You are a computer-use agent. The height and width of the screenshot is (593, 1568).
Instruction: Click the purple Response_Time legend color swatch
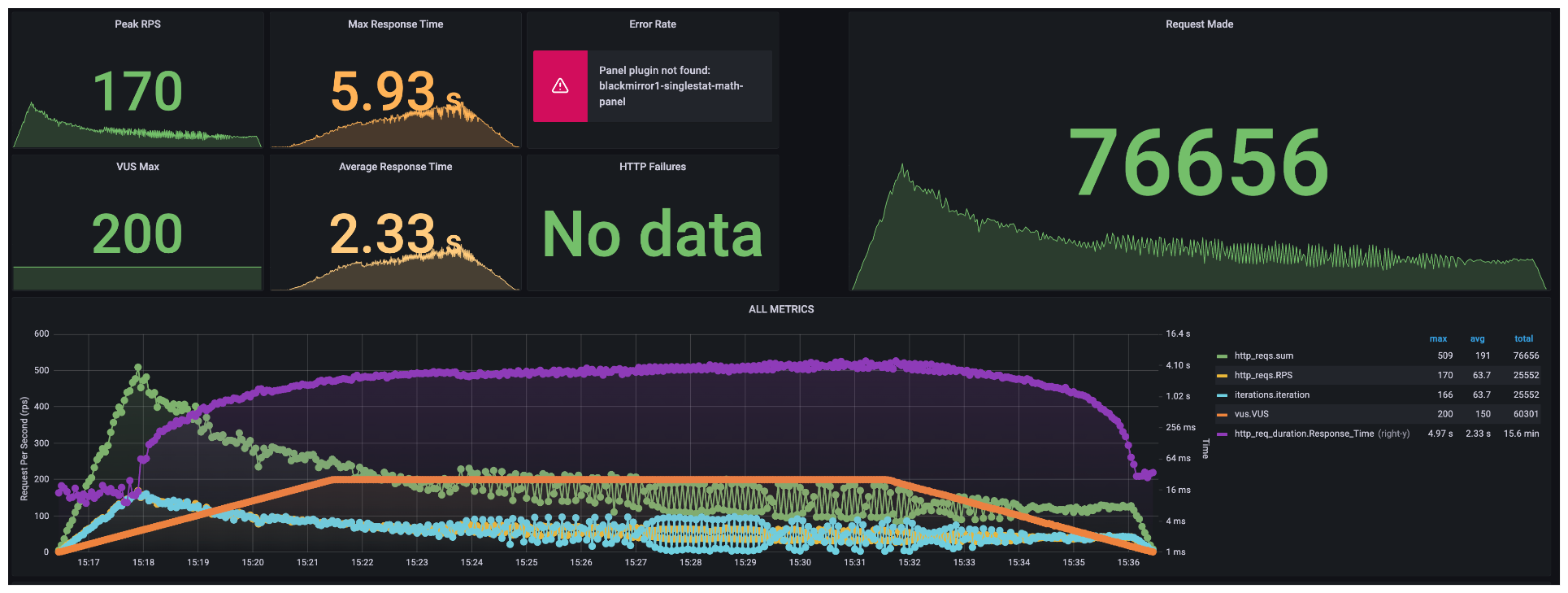point(1222,434)
